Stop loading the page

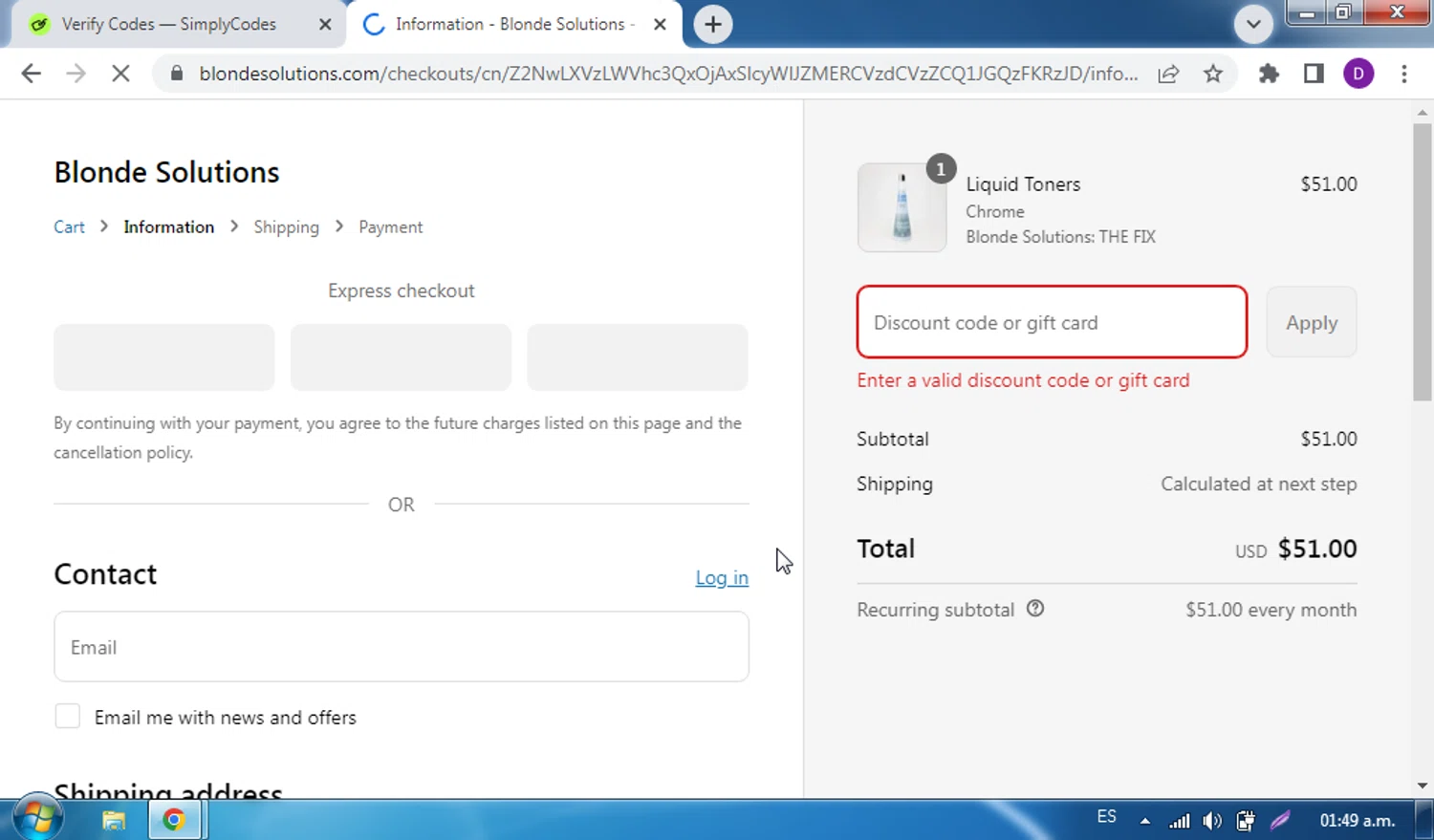click(120, 74)
